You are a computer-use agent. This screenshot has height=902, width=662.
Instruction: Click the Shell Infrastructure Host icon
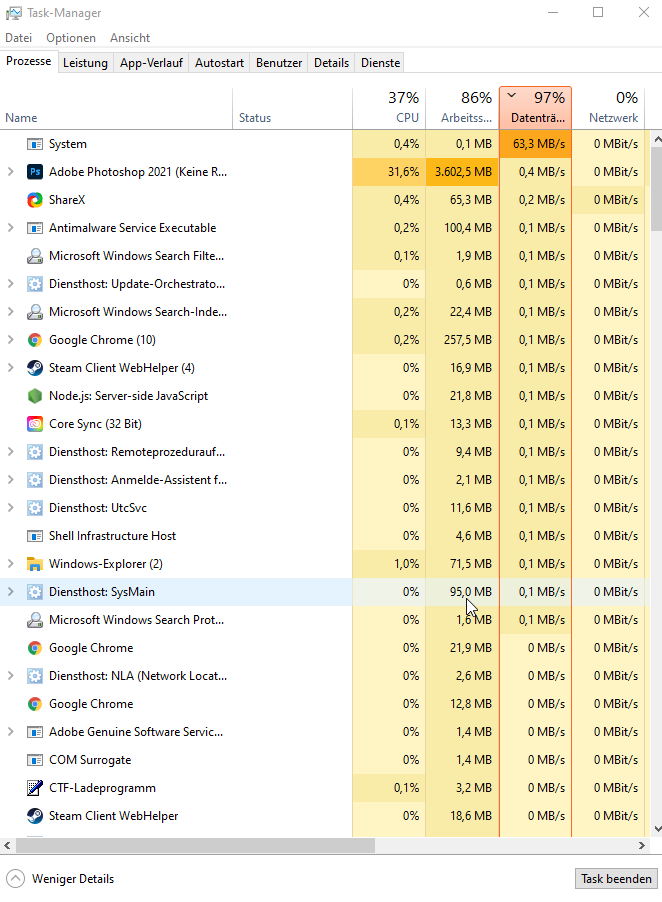point(35,536)
